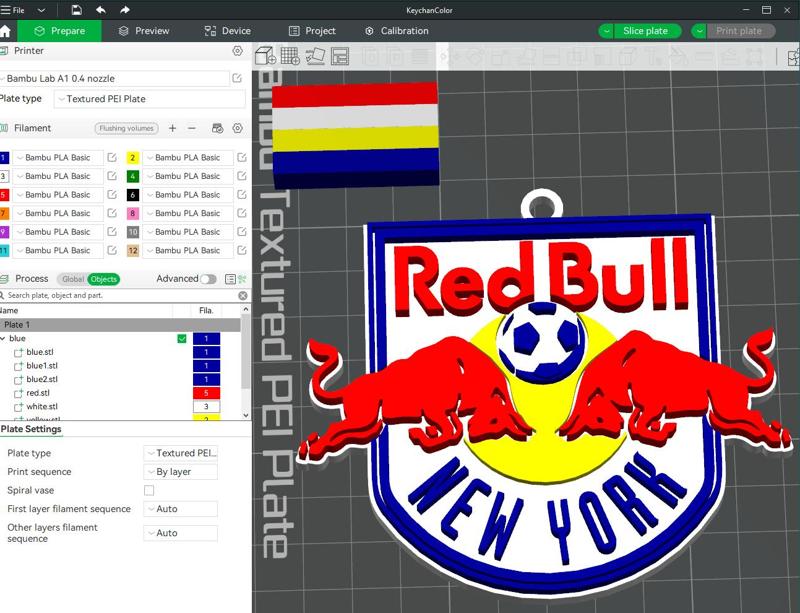
Task: Click the Add model icon in the toolbar
Action: point(264,55)
